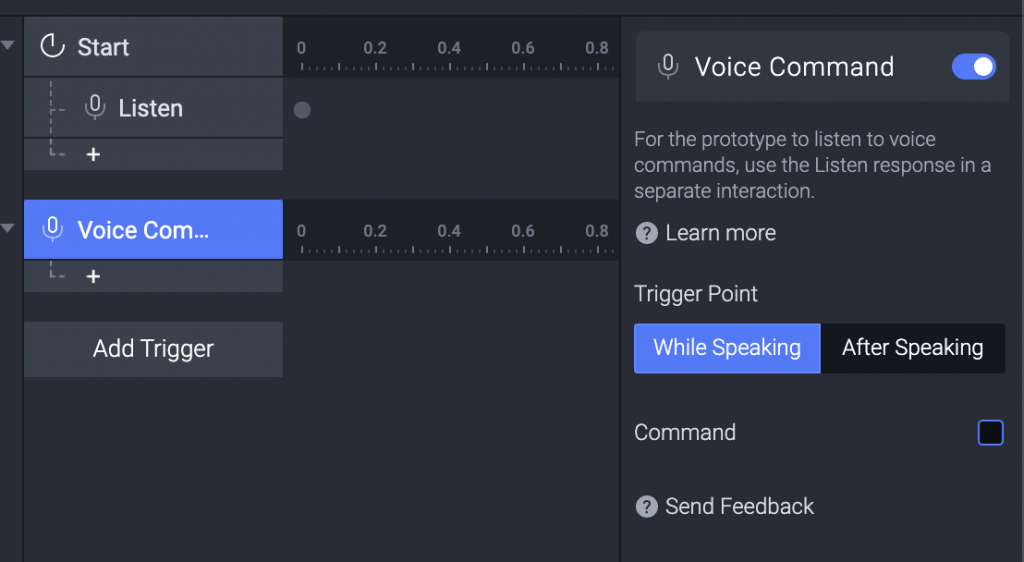Open the Learn more link
This screenshot has height=562, width=1024.
(720, 233)
